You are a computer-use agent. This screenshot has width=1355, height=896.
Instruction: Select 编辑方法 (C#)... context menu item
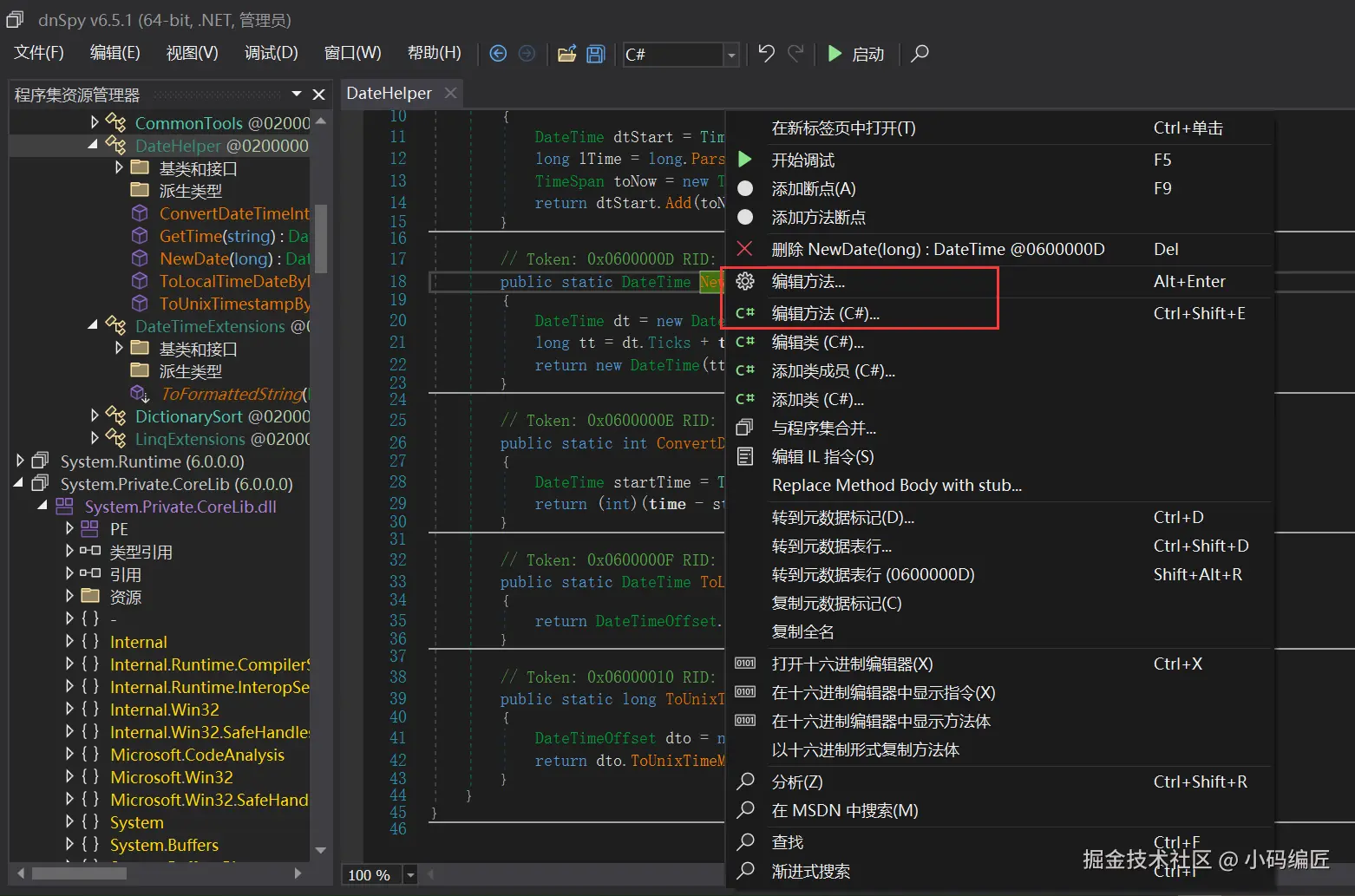point(825,314)
